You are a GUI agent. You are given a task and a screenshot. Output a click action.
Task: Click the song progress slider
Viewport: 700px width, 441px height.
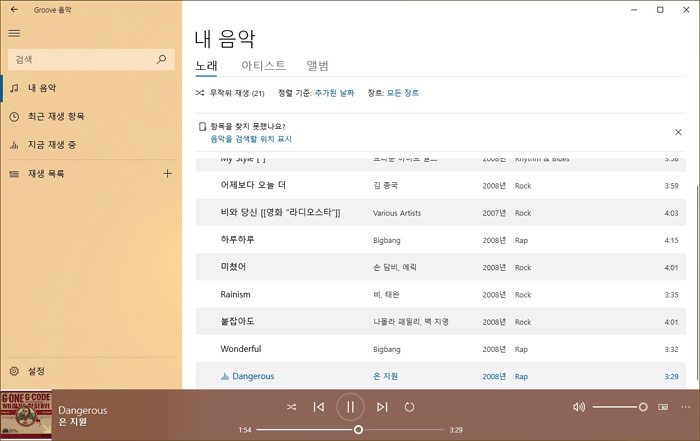tap(350, 430)
